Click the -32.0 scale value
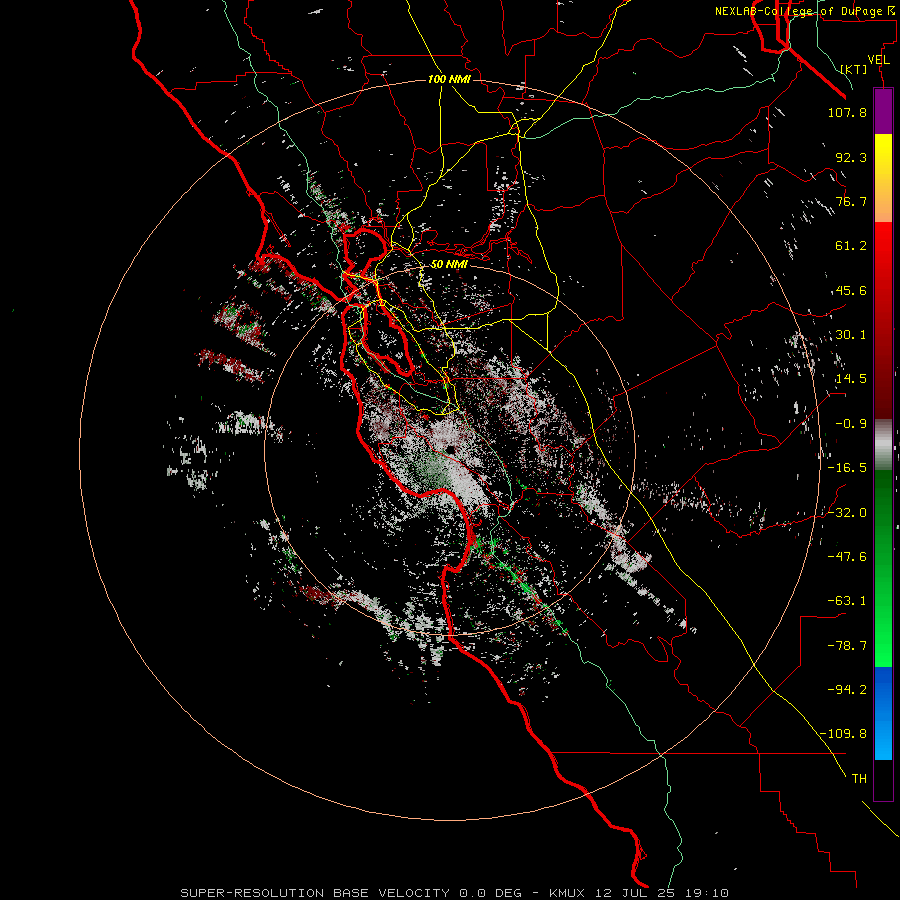 coord(847,513)
